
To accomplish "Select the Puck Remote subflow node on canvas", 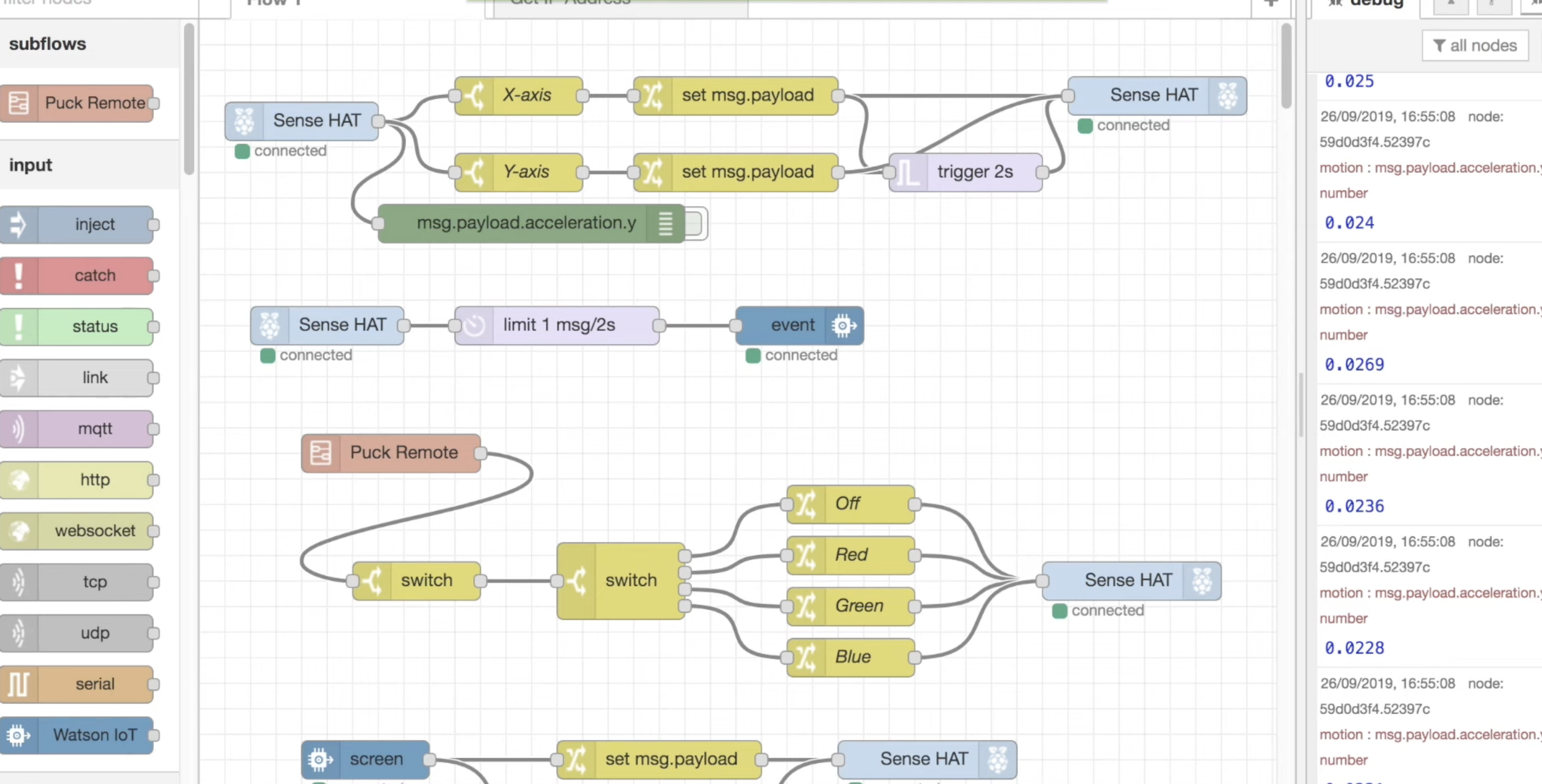I will (x=391, y=453).
